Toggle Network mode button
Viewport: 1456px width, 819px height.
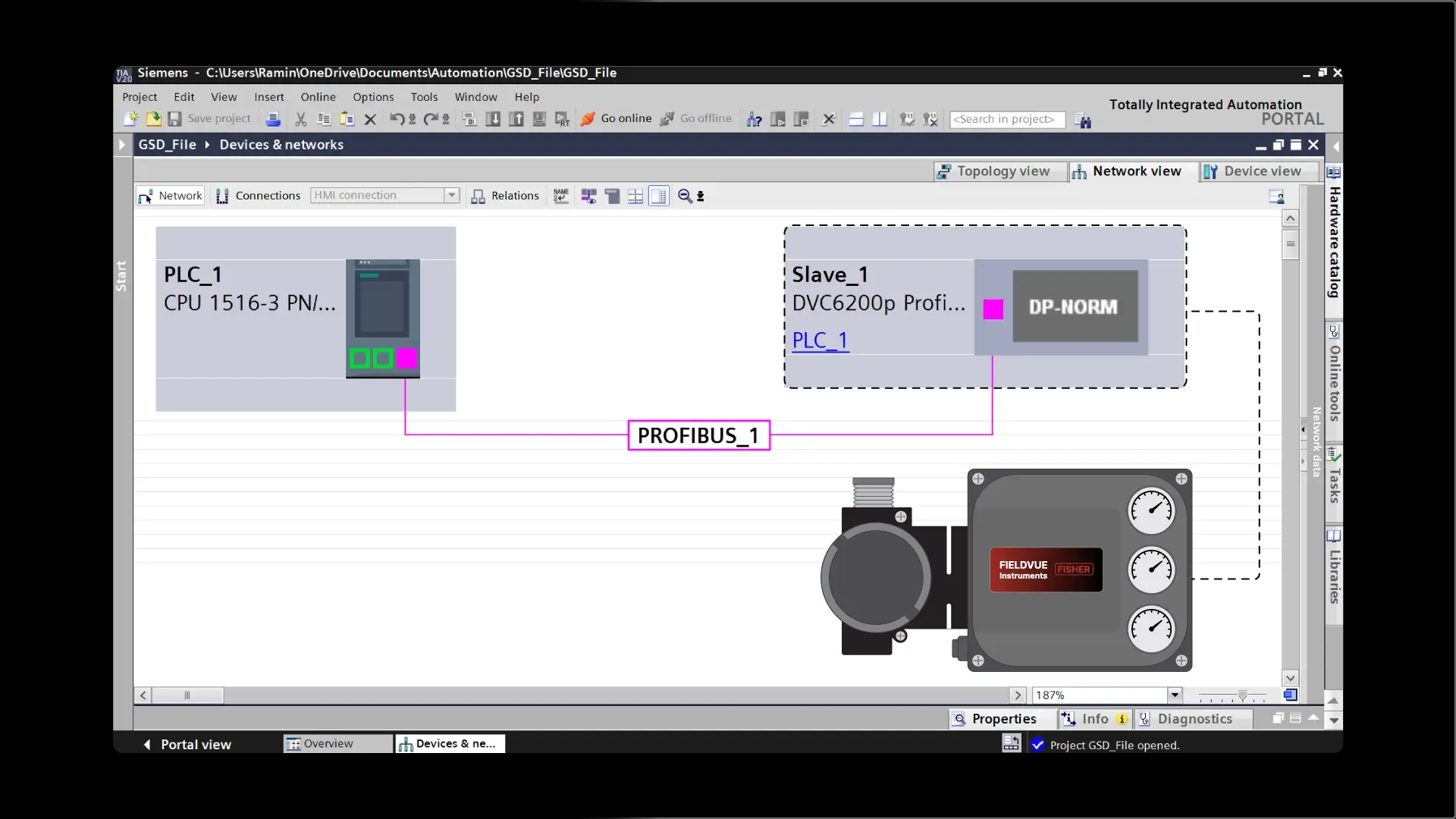point(171,196)
